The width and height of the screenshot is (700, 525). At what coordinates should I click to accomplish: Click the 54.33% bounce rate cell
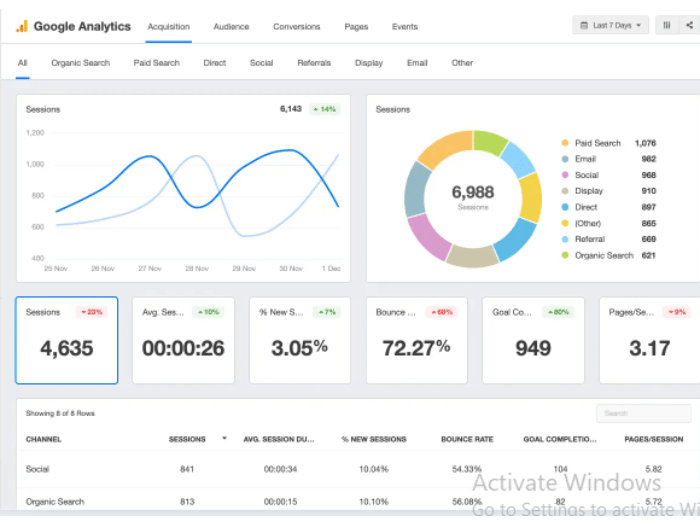467,469
